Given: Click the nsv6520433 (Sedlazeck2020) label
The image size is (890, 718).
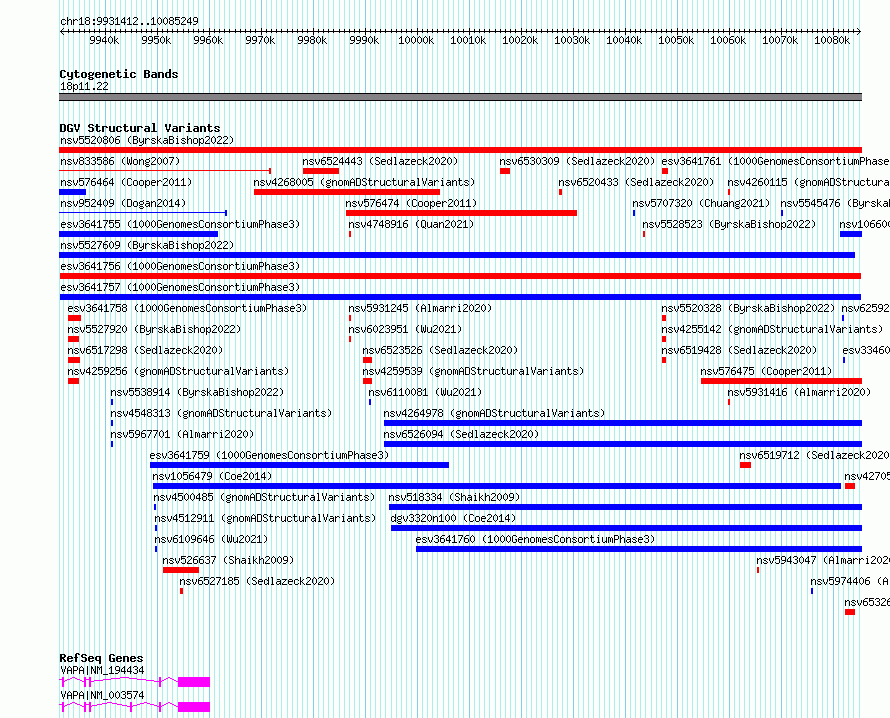Looking at the screenshot, I should pos(636,182).
